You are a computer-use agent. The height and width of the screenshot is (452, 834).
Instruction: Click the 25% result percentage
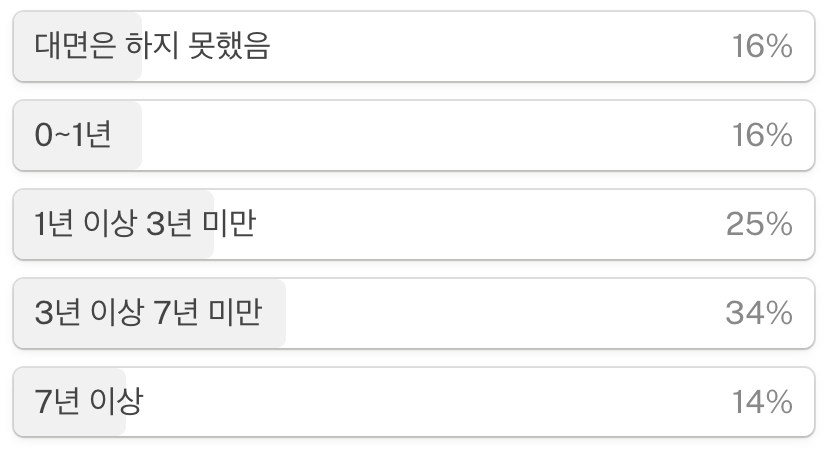[760, 224]
